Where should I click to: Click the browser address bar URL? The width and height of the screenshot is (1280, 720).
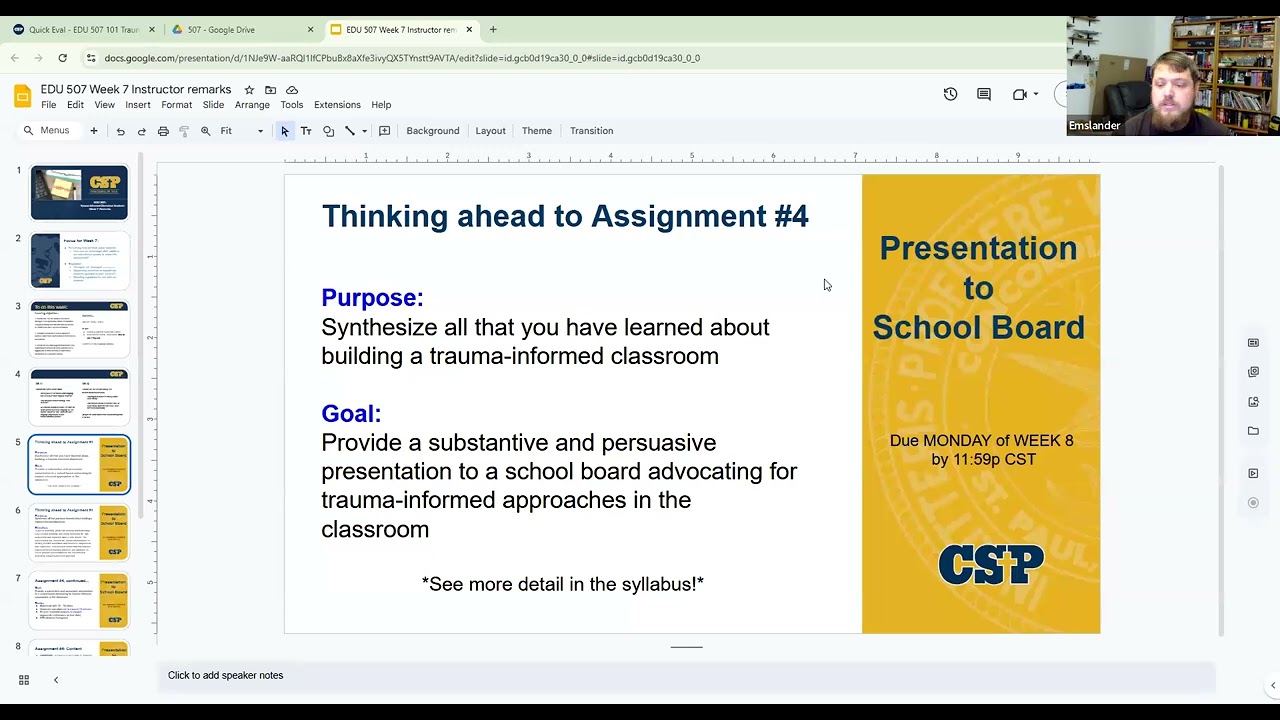click(402, 58)
